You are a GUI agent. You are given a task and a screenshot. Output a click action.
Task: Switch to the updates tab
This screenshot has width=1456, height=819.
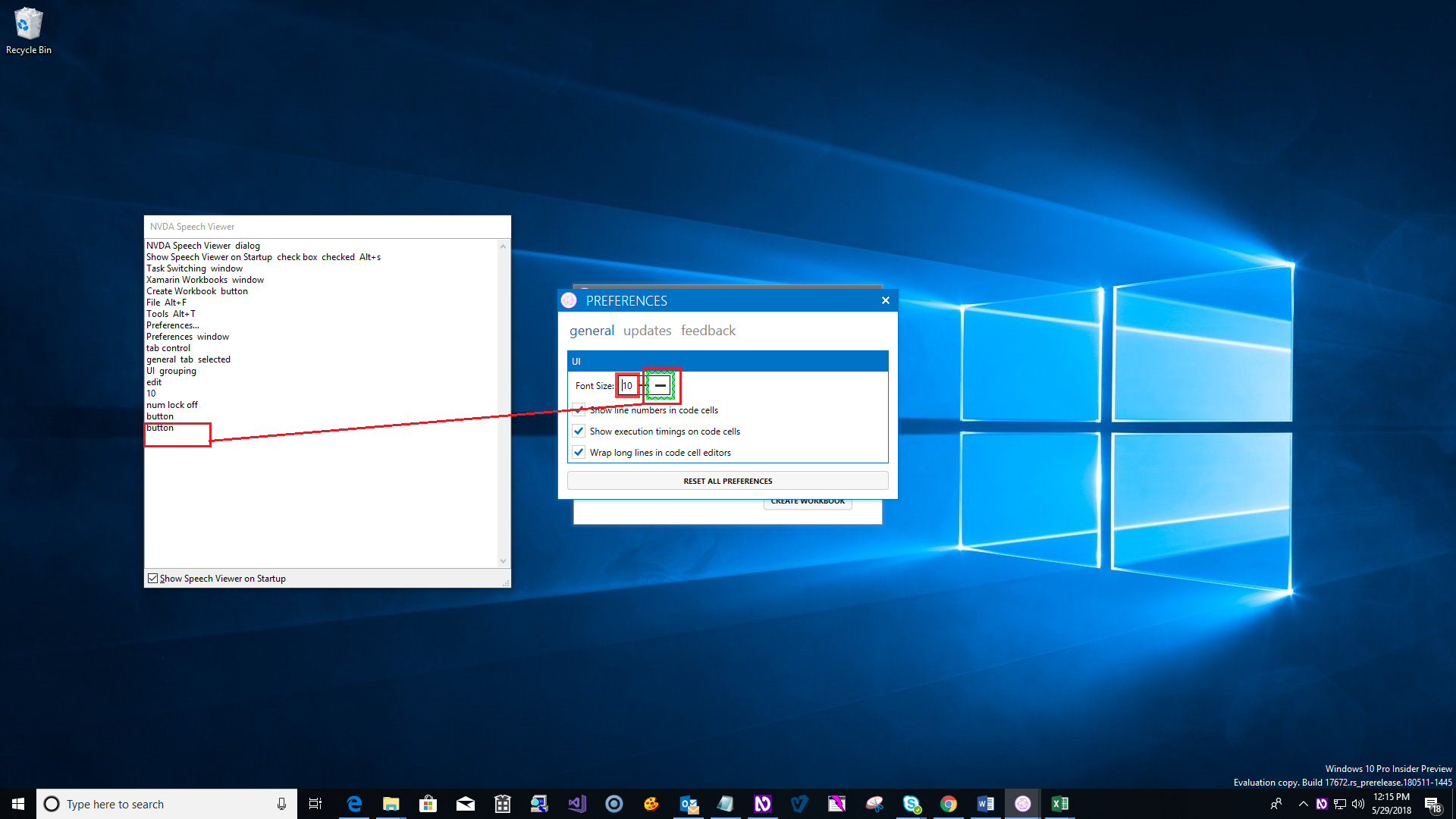pos(647,331)
